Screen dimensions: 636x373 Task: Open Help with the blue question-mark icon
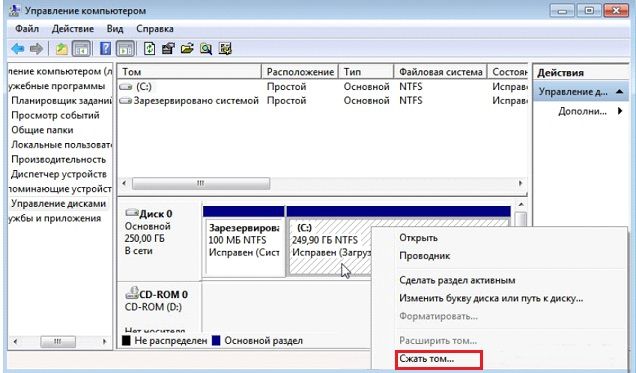(105, 49)
